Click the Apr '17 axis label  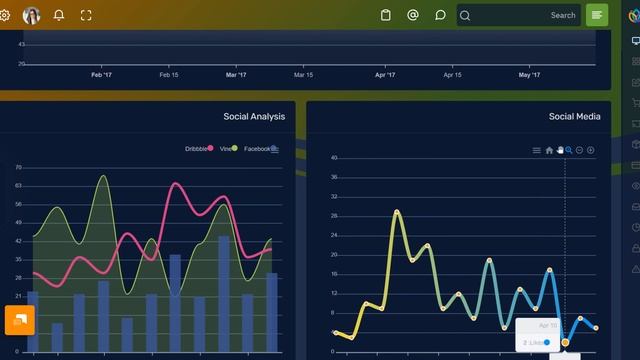[x=385, y=75]
